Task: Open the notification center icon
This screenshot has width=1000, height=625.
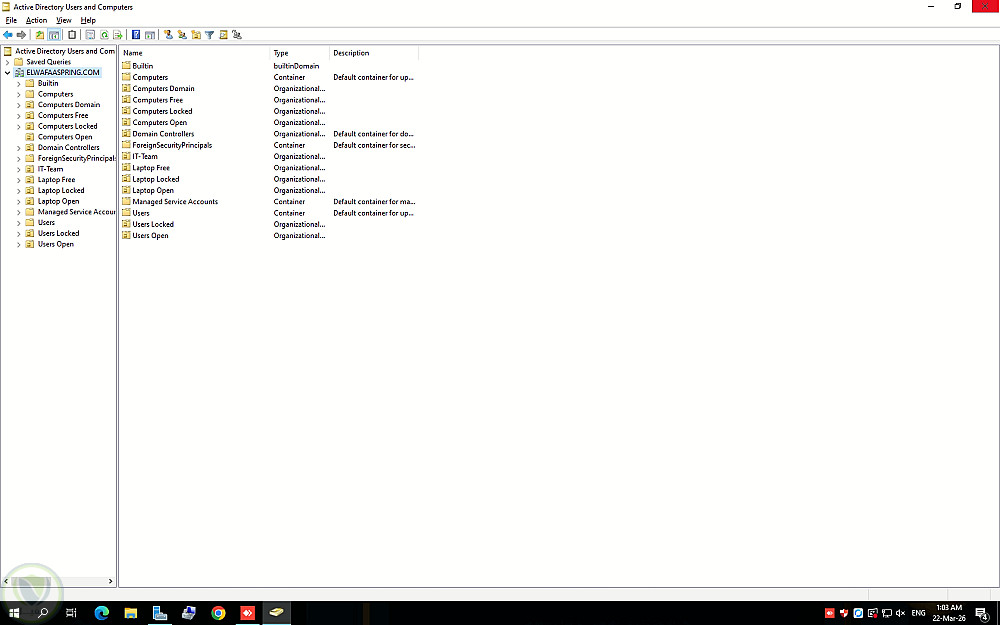Action: (x=983, y=614)
